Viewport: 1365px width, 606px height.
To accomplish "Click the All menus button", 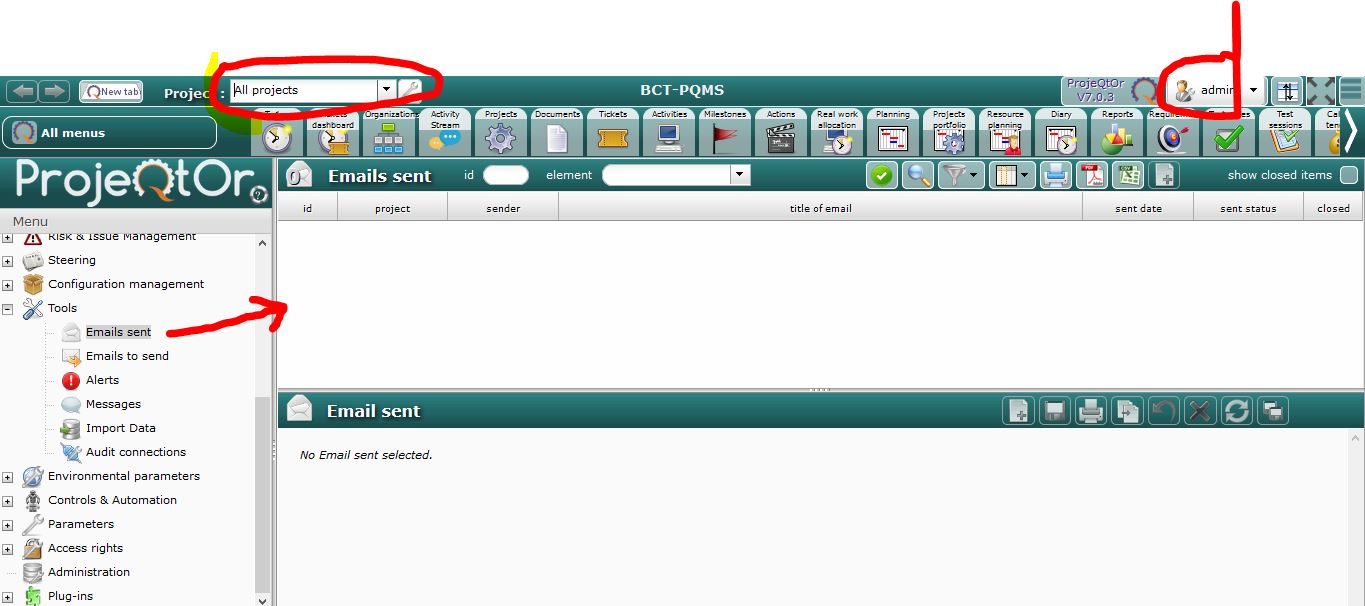I will 109,132.
